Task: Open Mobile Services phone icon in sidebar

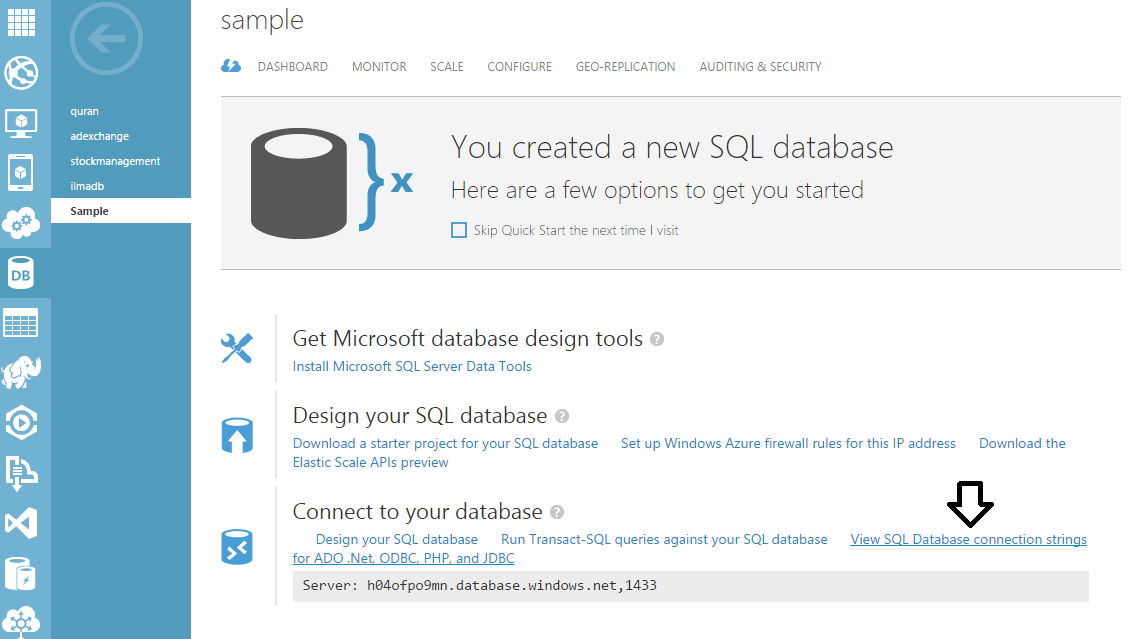Action: point(22,173)
